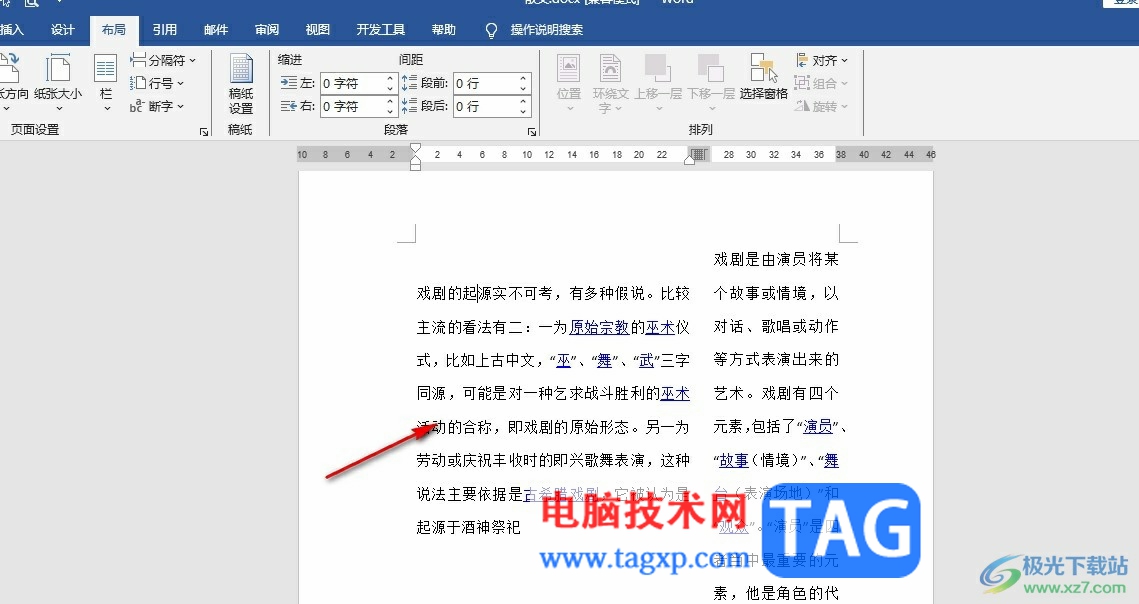Viewport: 1139px width, 604px height.
Task: Decrease right indent with down stepper
Action: click(390, 111)
